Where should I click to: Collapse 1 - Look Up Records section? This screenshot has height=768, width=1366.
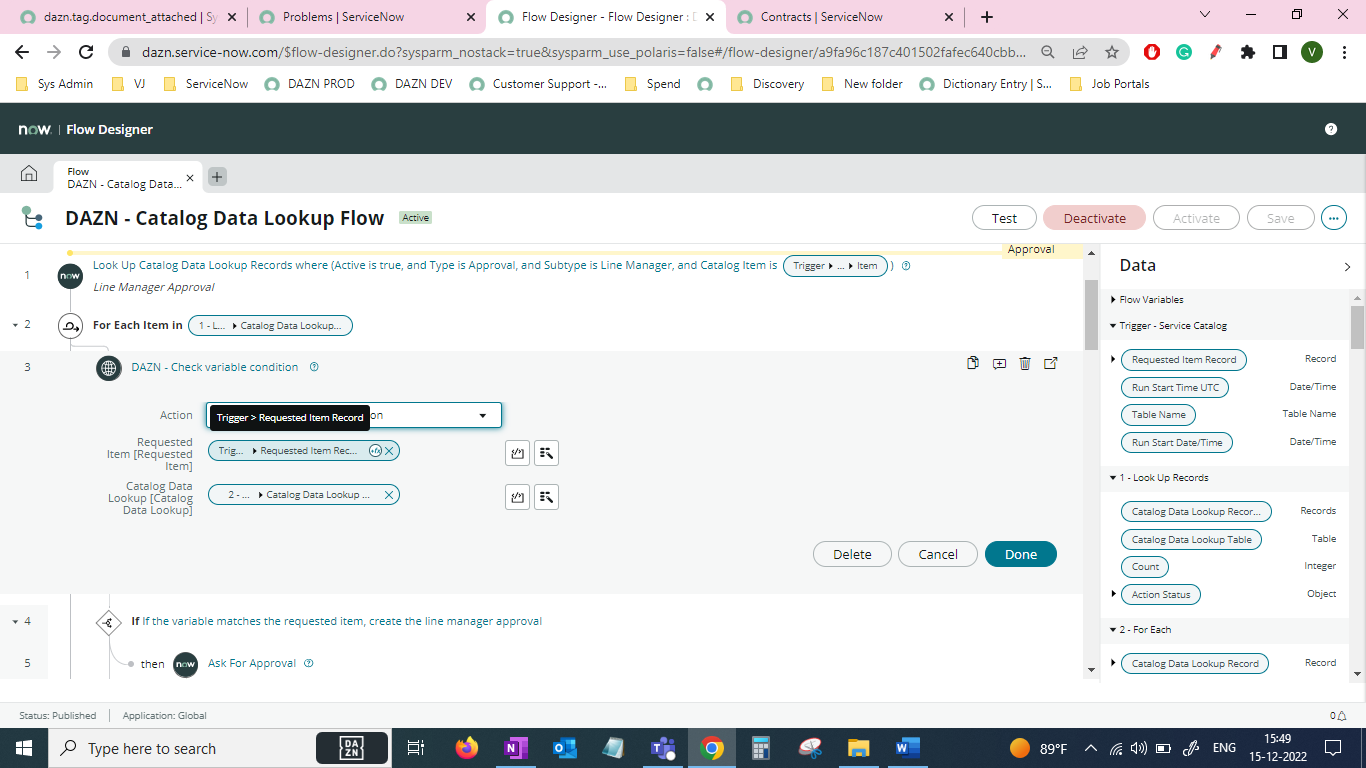pyautogui.click(x=1113, y=478)
